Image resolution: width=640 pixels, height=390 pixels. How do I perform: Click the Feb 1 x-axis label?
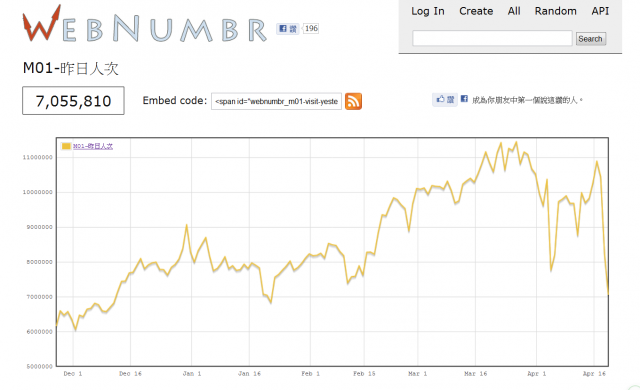point(310,374)
